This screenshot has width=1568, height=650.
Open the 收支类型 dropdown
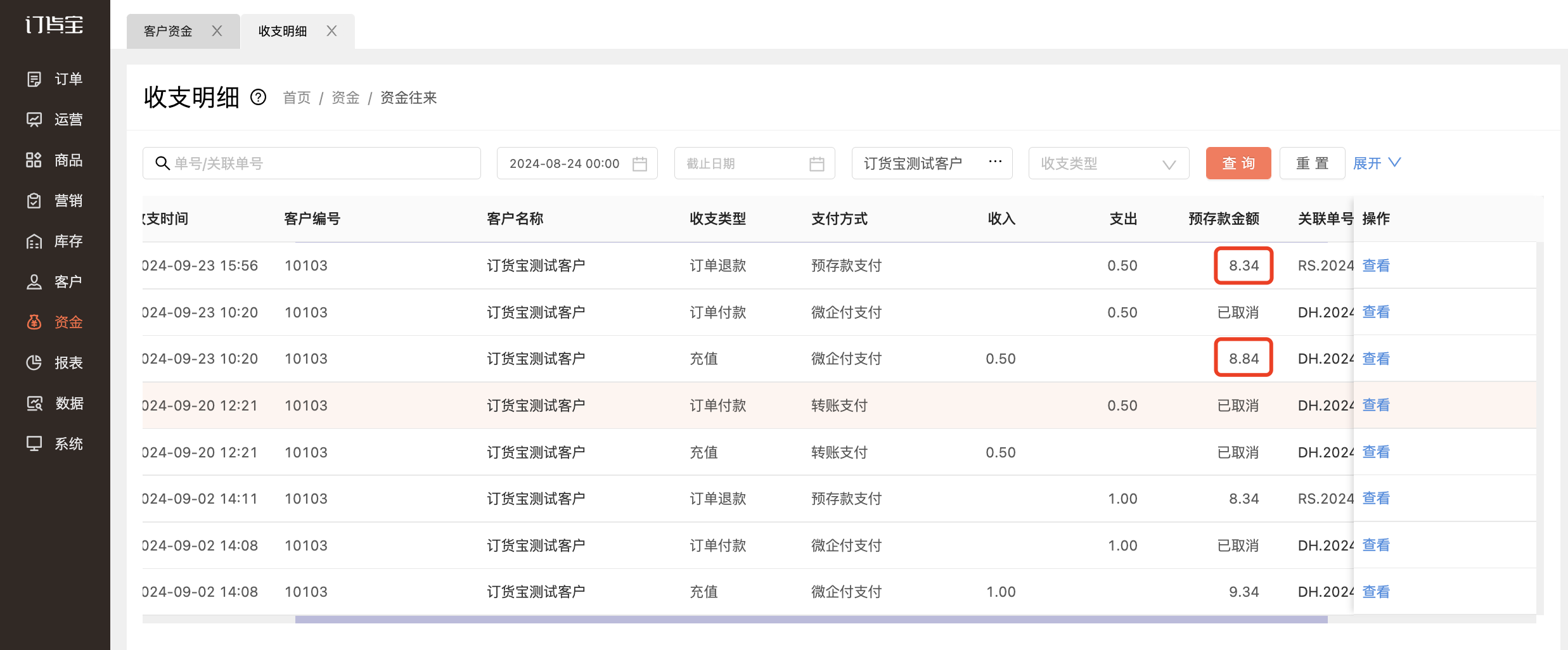pyautogui.click(x=1109, y=163)
